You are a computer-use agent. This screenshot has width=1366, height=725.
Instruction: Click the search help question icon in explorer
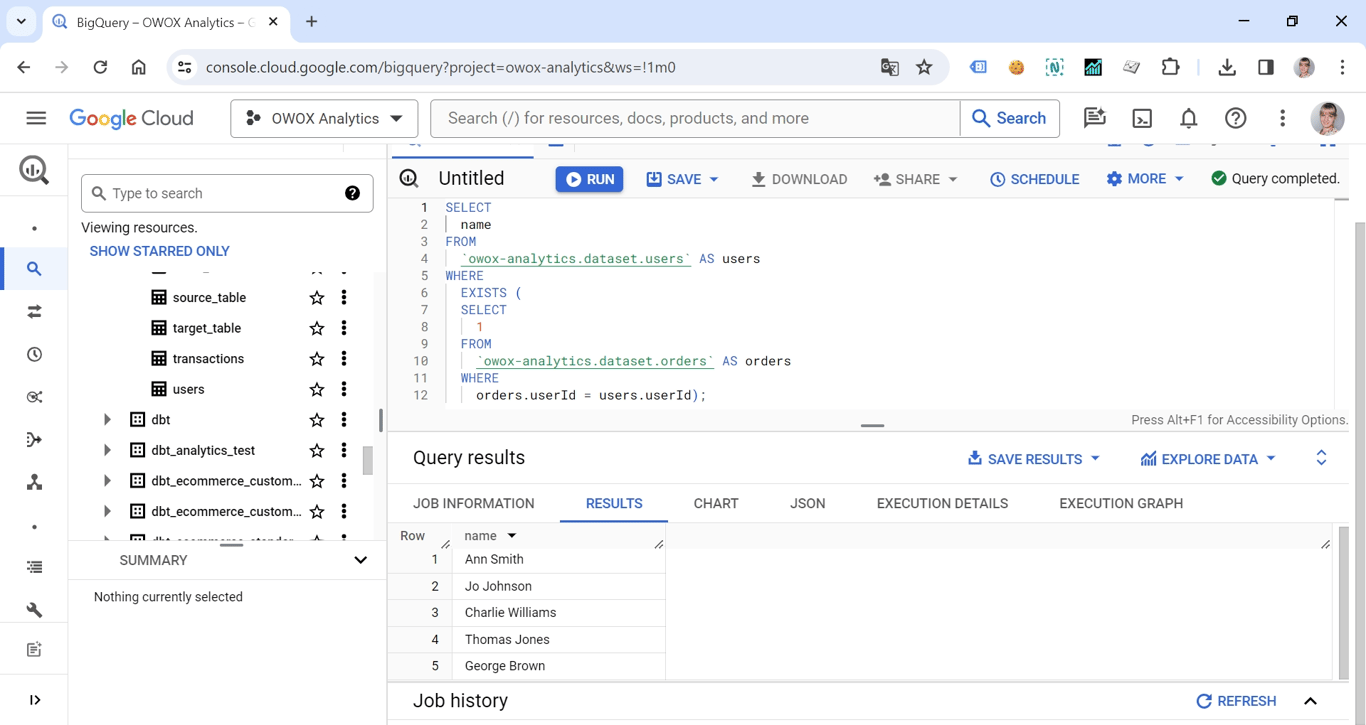[352, 193]
